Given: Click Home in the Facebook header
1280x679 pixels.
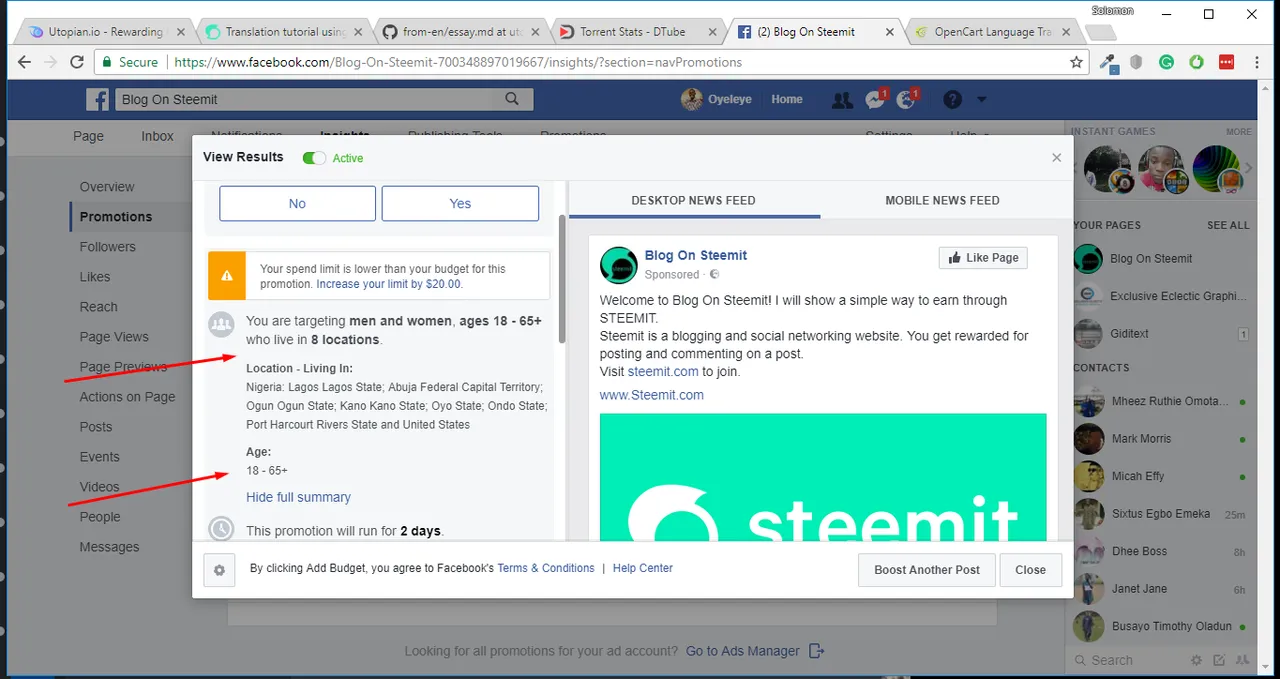Looking at the screenshot, I should pos(787,99).
